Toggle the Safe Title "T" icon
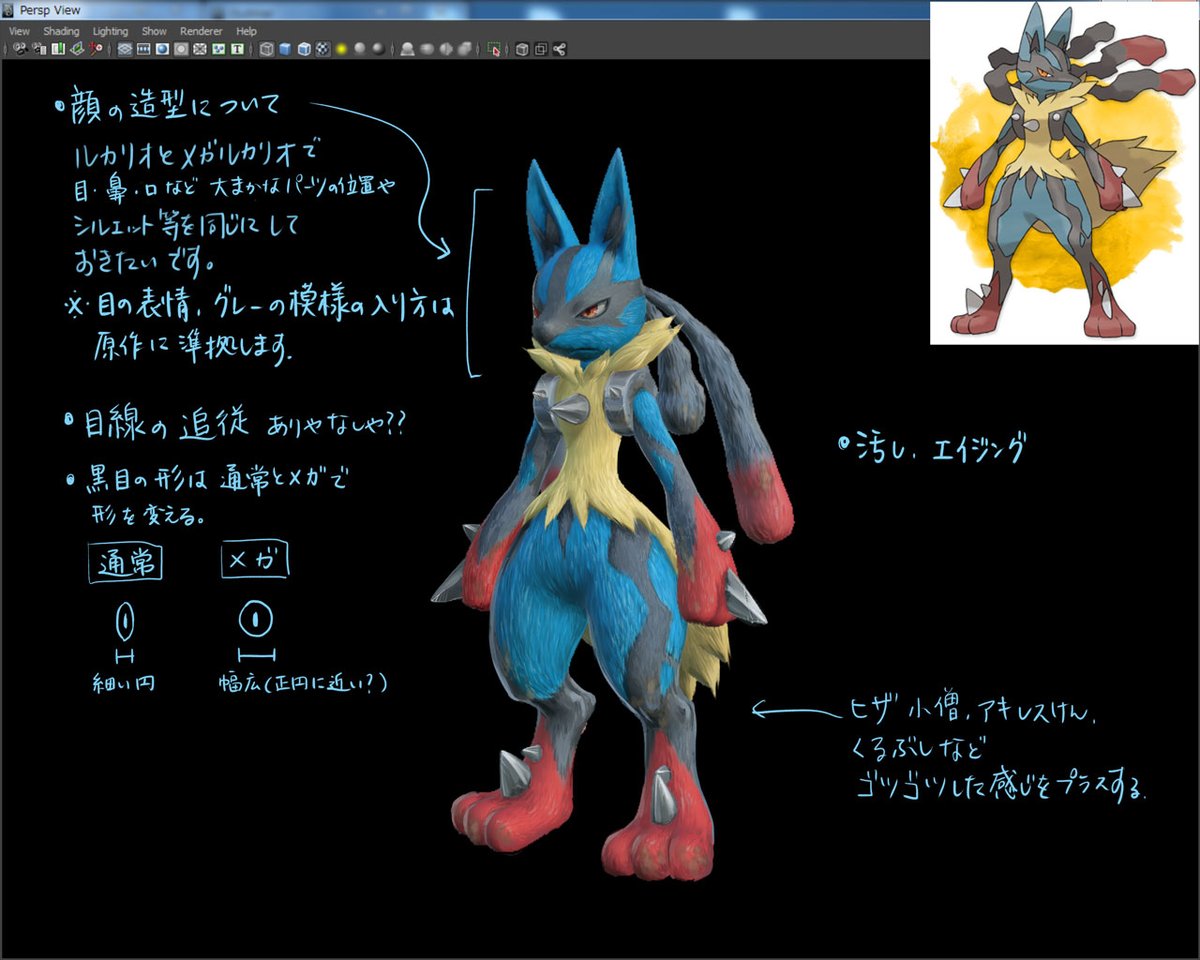This screenshot has width=1200, height=960. pyautogui.click(x=237, y=48)
